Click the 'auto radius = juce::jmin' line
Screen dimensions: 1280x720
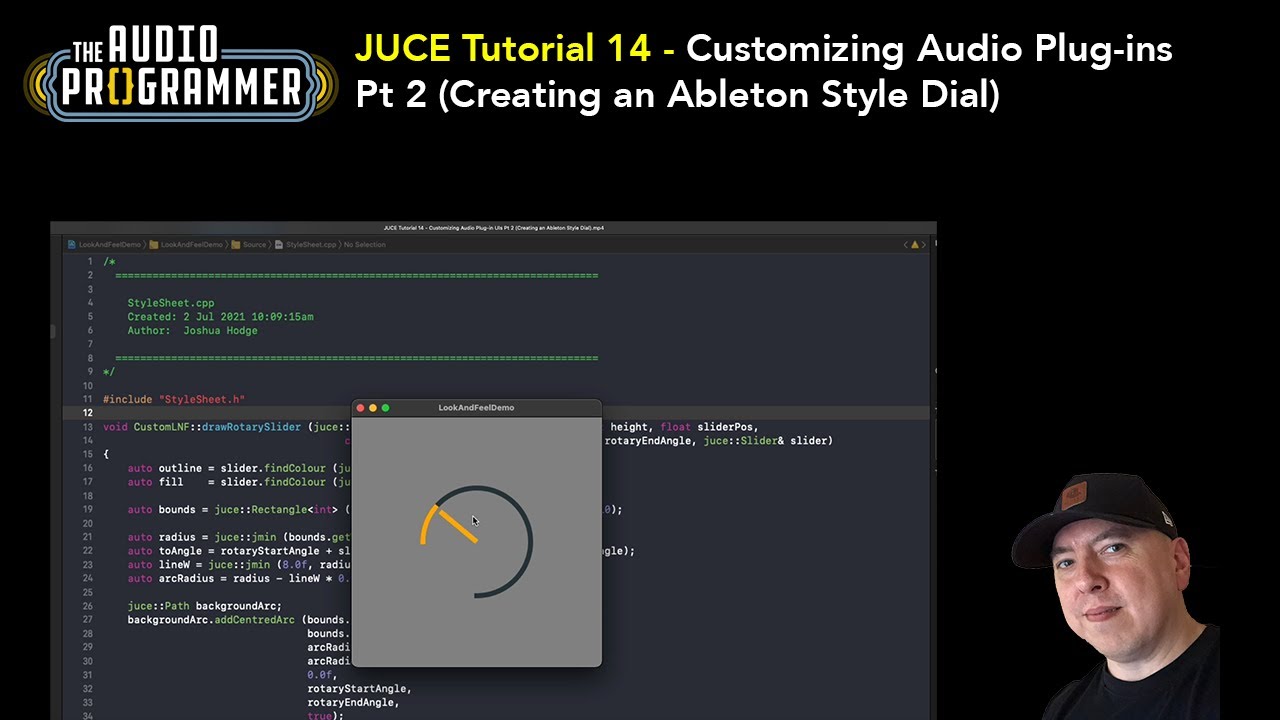point(239,537)
